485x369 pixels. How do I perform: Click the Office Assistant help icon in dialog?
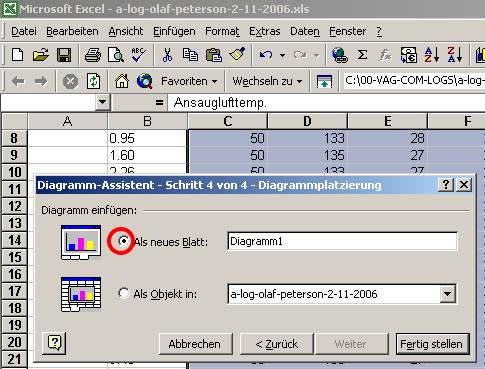[x=54, y=343]
